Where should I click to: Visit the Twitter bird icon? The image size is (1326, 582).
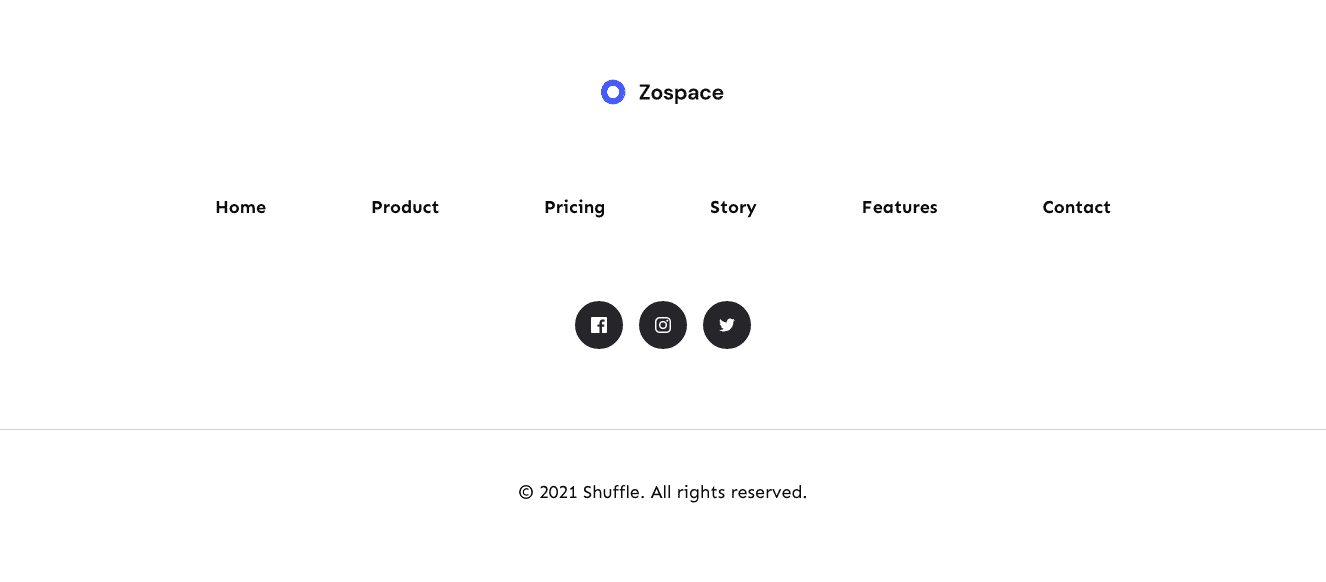tap(727, 325)
